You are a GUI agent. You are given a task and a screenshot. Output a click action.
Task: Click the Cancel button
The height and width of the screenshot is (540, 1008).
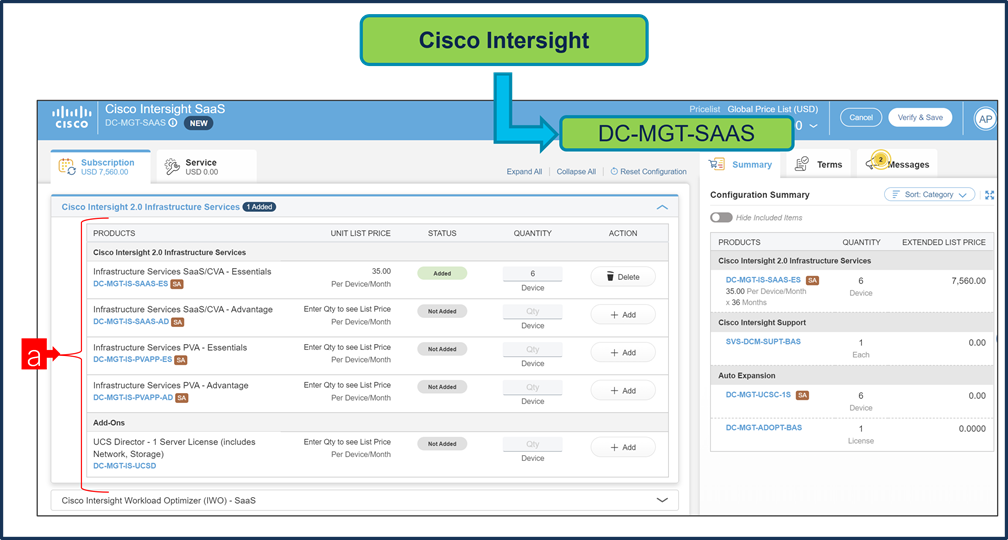tap(861, 118)
